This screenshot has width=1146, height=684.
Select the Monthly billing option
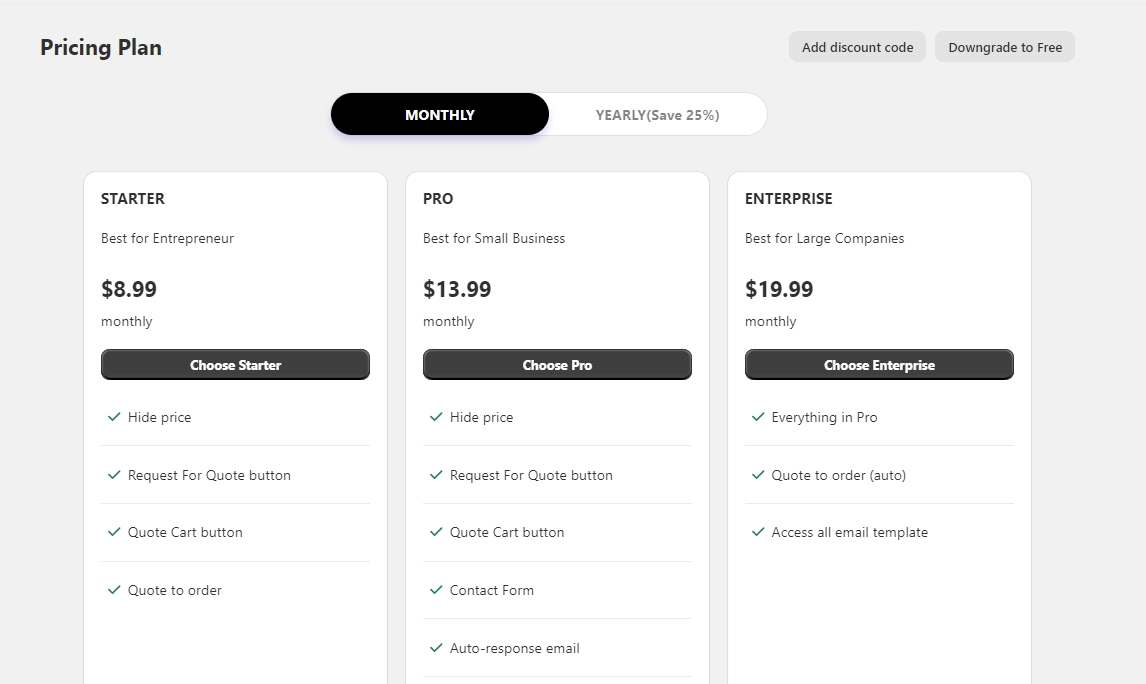440,115
